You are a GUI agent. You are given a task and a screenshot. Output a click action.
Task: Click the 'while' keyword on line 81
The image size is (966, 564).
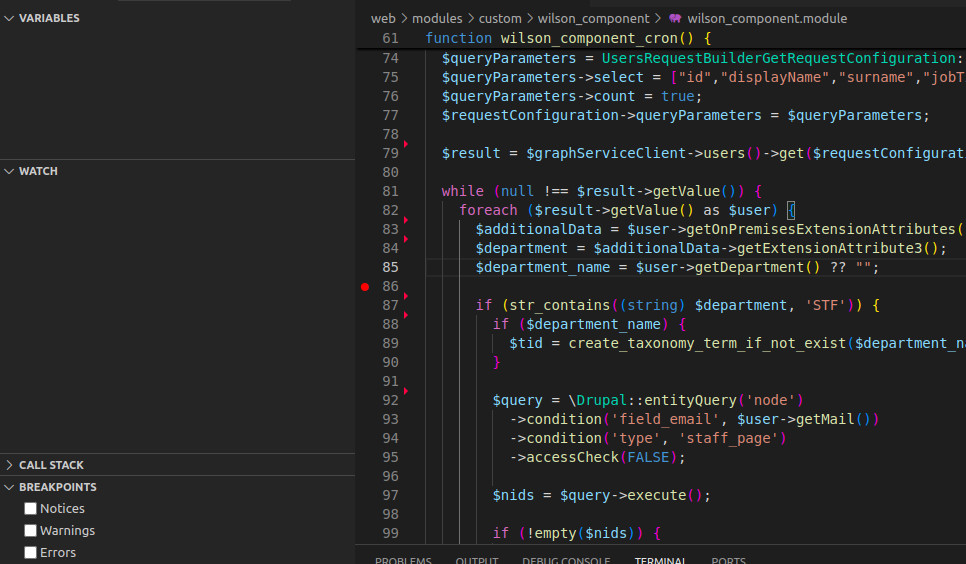pos(462,191)
